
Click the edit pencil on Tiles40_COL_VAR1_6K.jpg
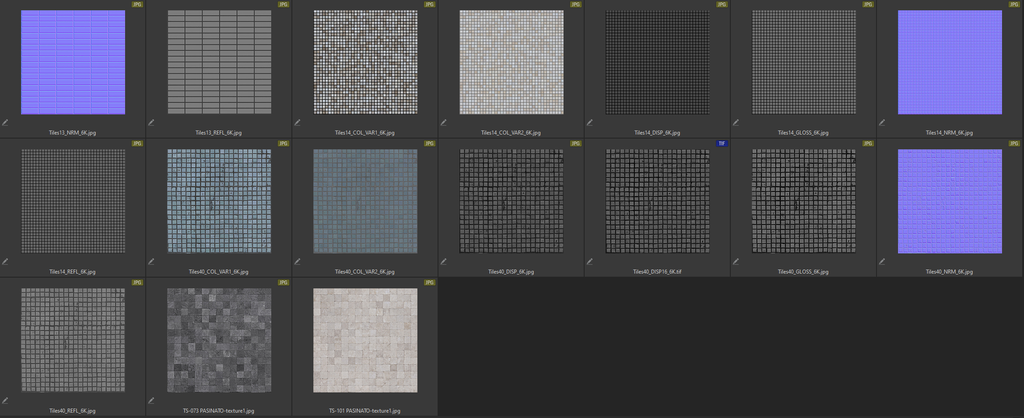[x=152, y=262]
